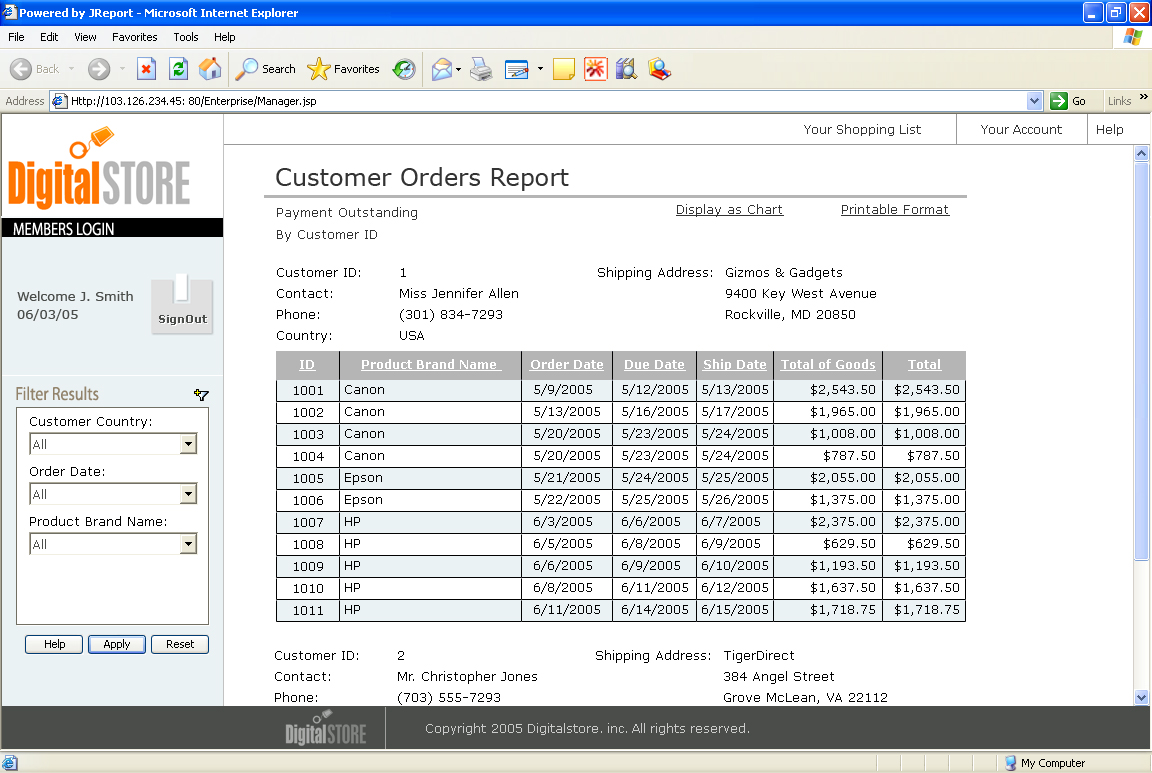Open the Tools menu
The image size is (1152, 773).
pyautogui.click(x=186, y=37)
